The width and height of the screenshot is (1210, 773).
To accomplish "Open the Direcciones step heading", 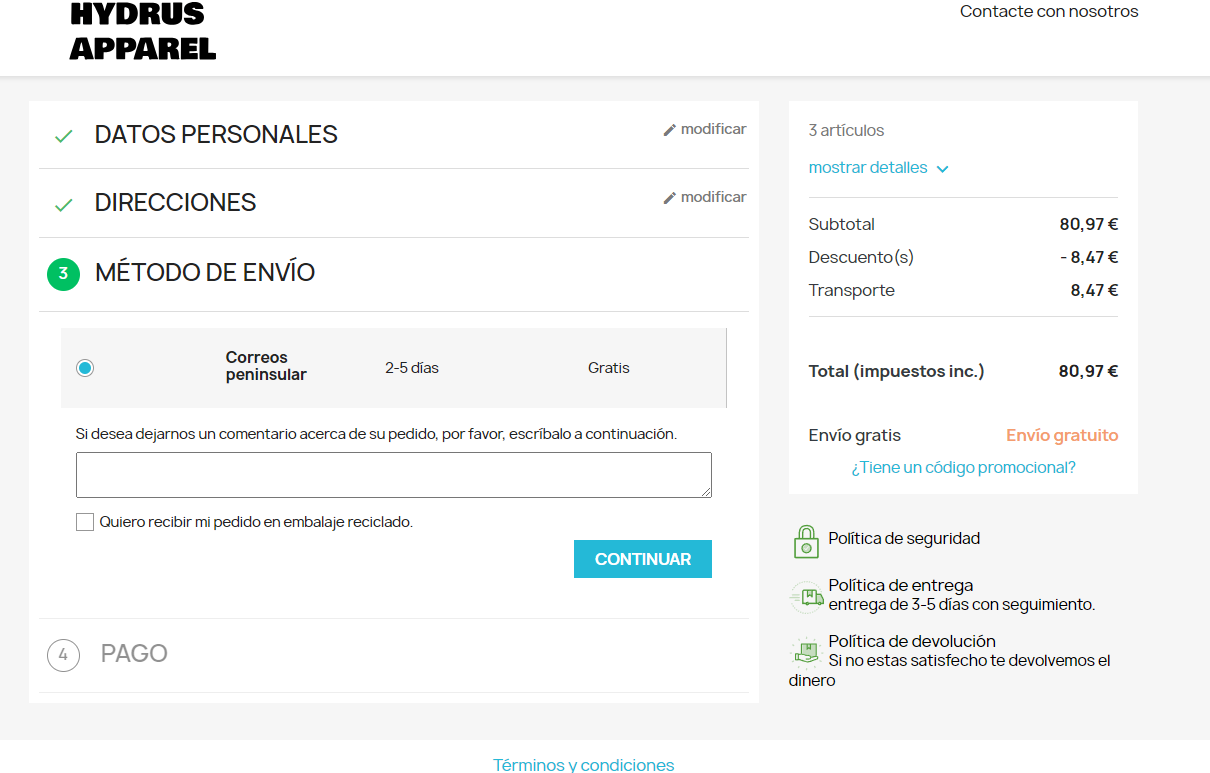I will point(175,203).
